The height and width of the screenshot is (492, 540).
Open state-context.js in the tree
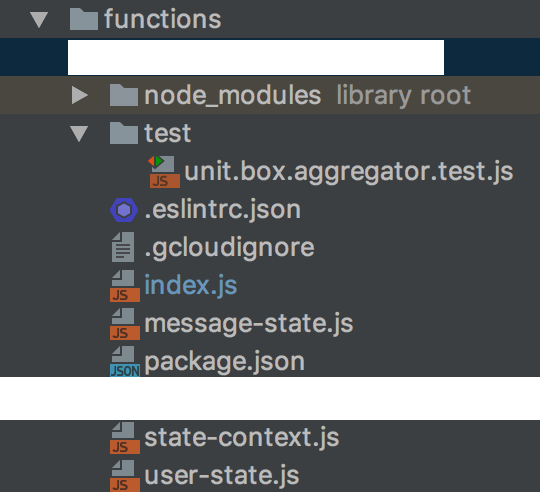242,438
